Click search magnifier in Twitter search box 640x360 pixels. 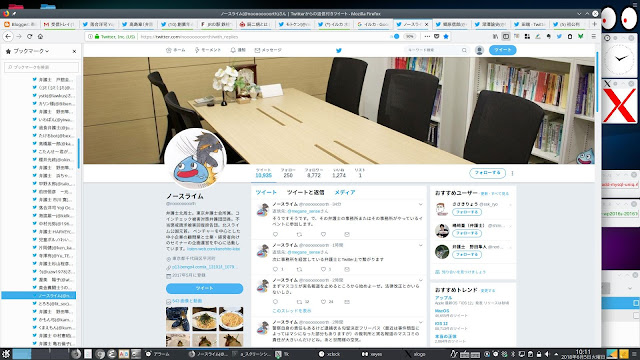[x=464, y=50]
